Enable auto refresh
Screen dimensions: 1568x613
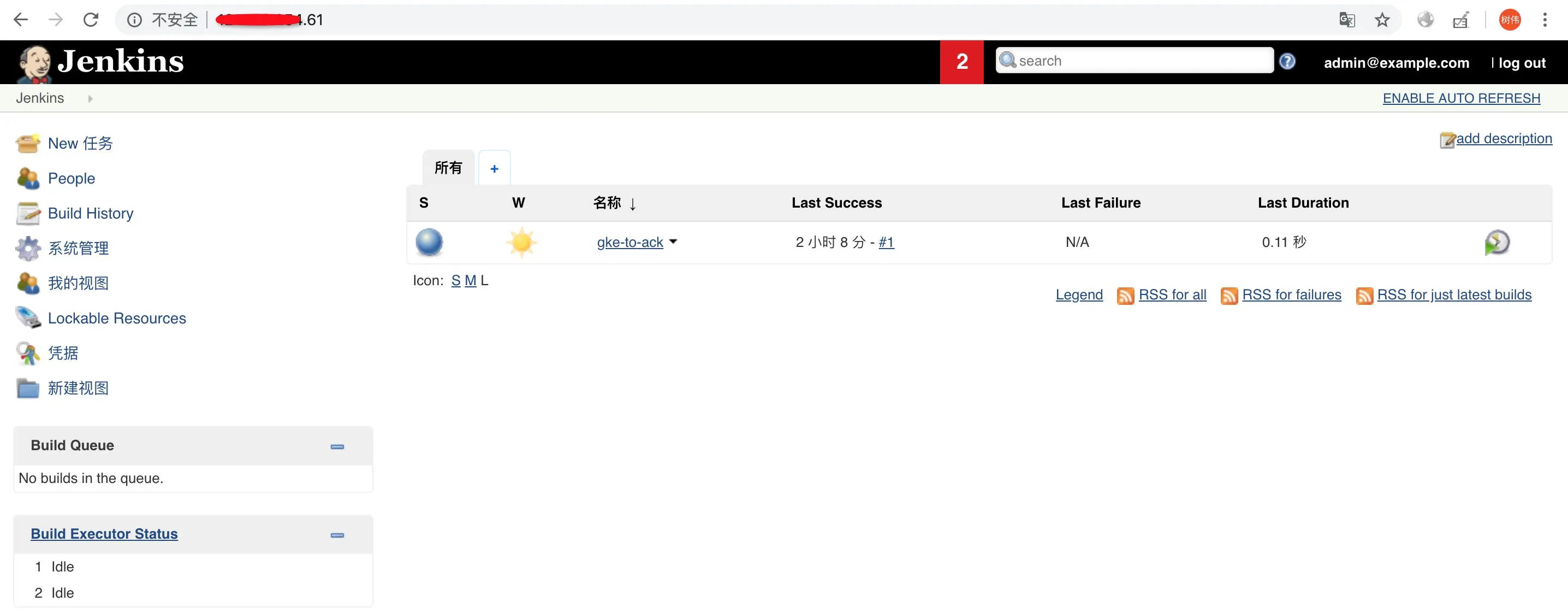click(1461, 98)
